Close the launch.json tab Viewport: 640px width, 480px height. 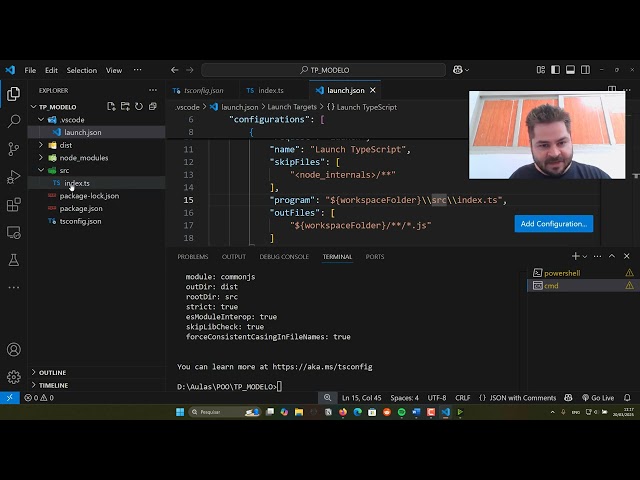373,90
